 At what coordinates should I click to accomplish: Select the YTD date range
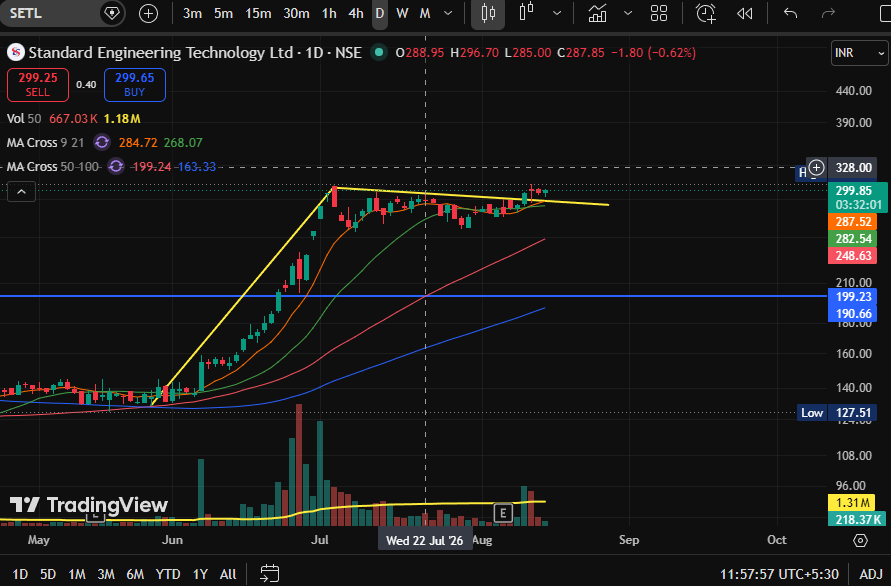[168, 574]
